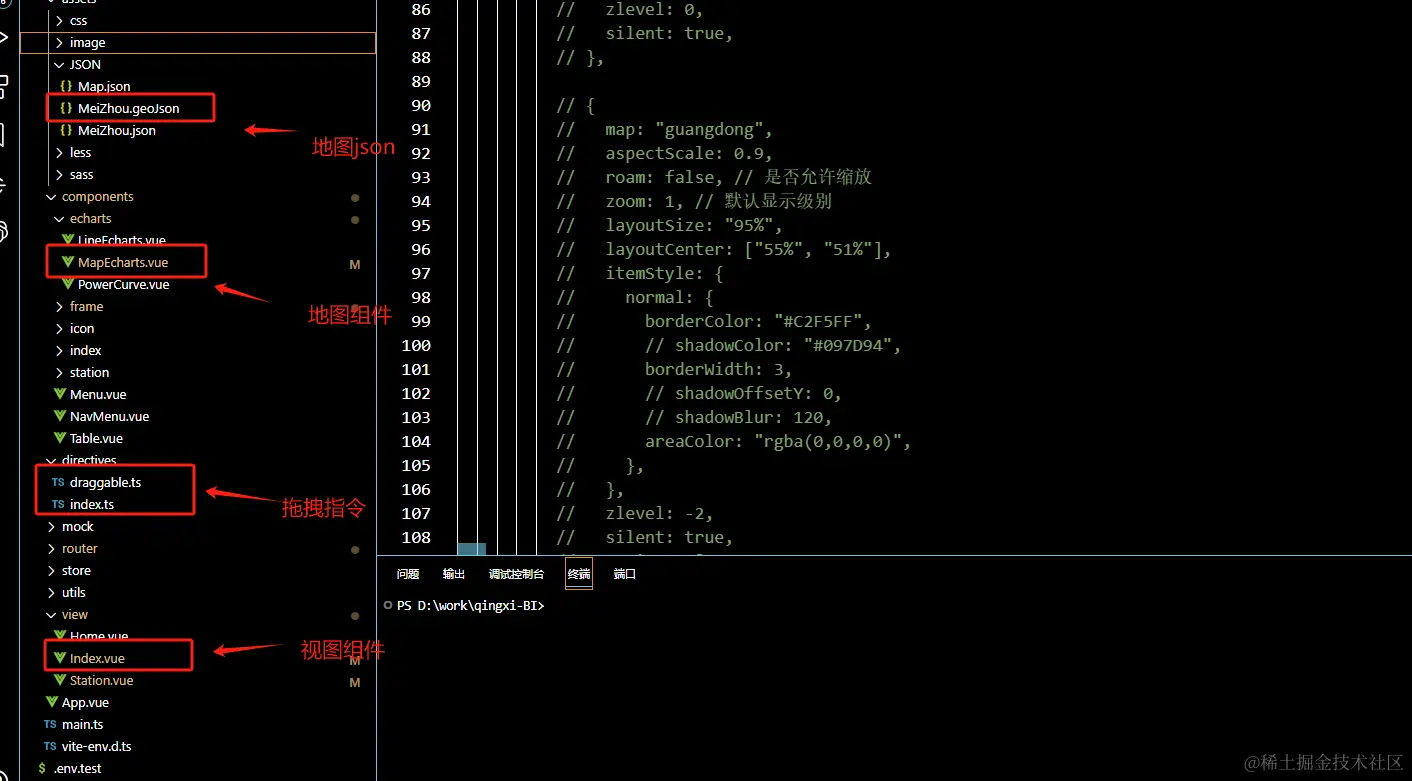Click the code text layoutSize: "95%"
This screenshot has height=781, width=1412.
pos(694,226)
